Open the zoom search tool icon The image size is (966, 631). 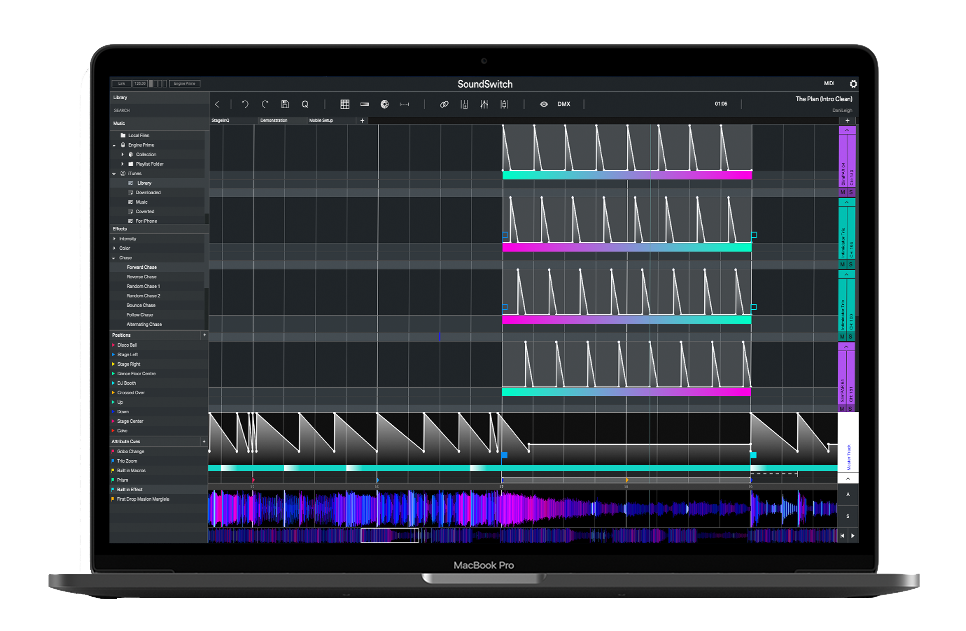point(304,104)
